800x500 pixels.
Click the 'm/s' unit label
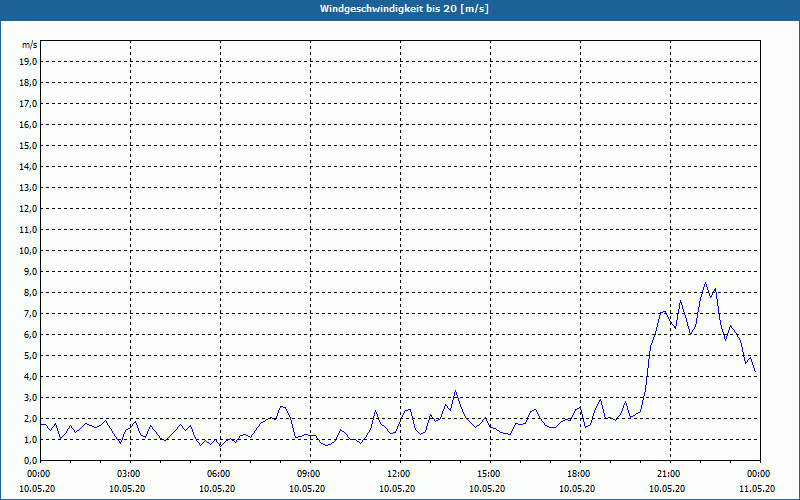point(30,45)
